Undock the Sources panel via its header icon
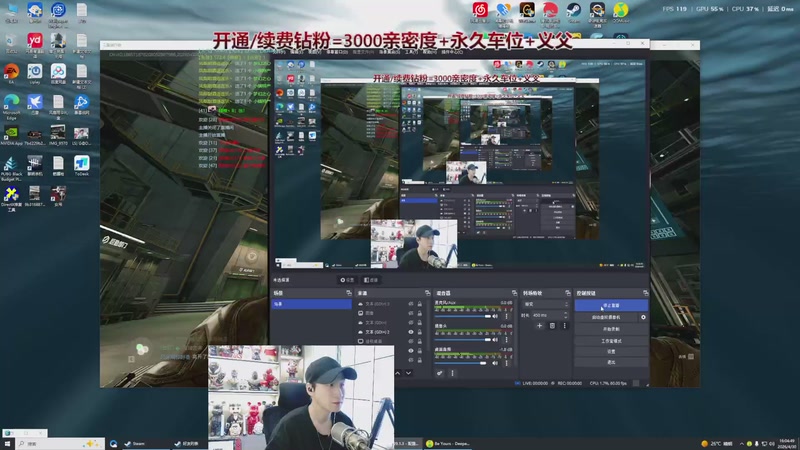 point(428,293)
